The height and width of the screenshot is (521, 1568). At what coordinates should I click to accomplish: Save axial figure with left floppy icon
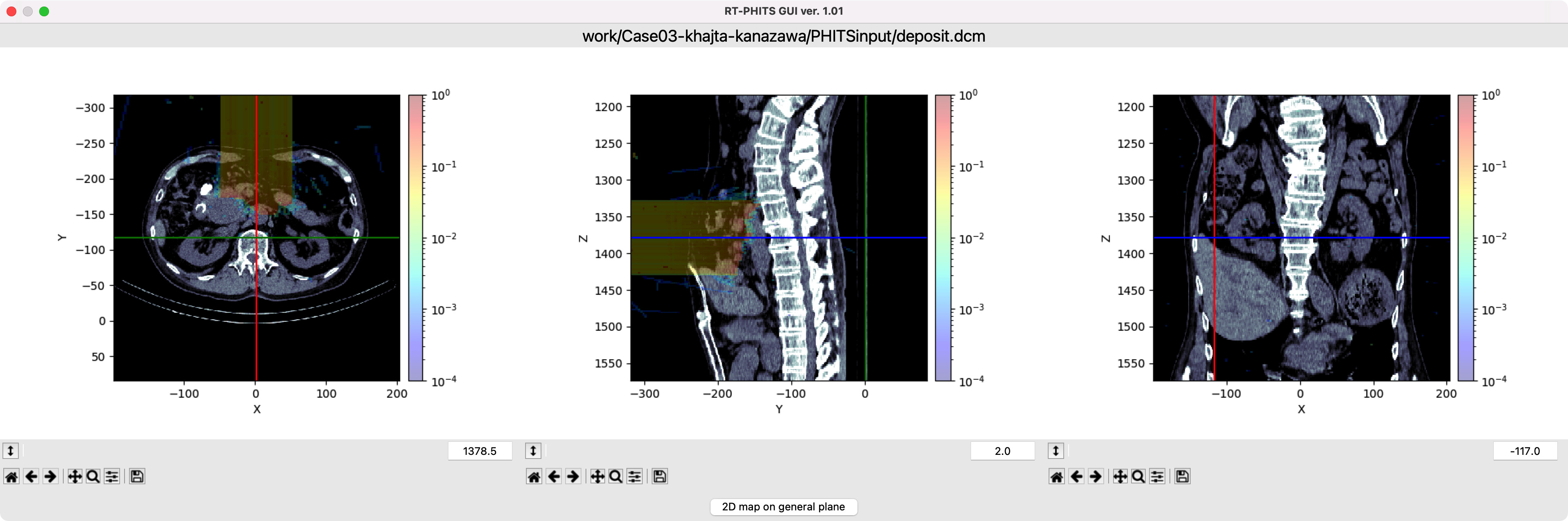pyautogui.click(x=137, y=476)
